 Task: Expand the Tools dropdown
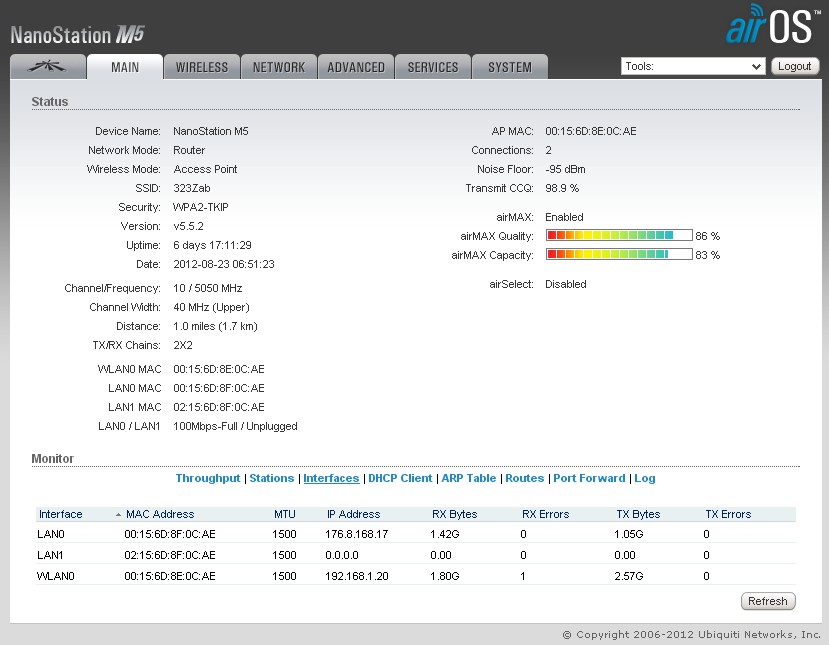(x=693, y=66)
